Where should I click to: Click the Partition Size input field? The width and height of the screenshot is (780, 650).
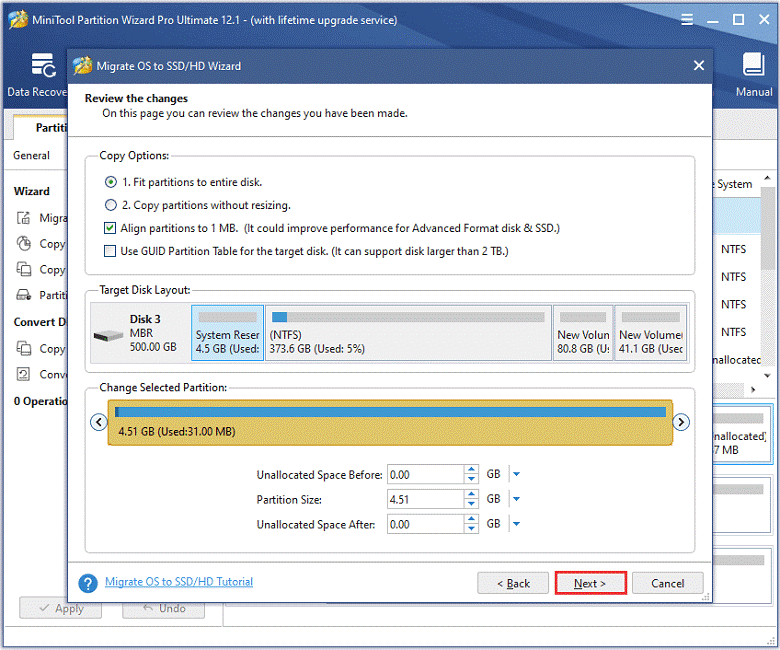426,499
